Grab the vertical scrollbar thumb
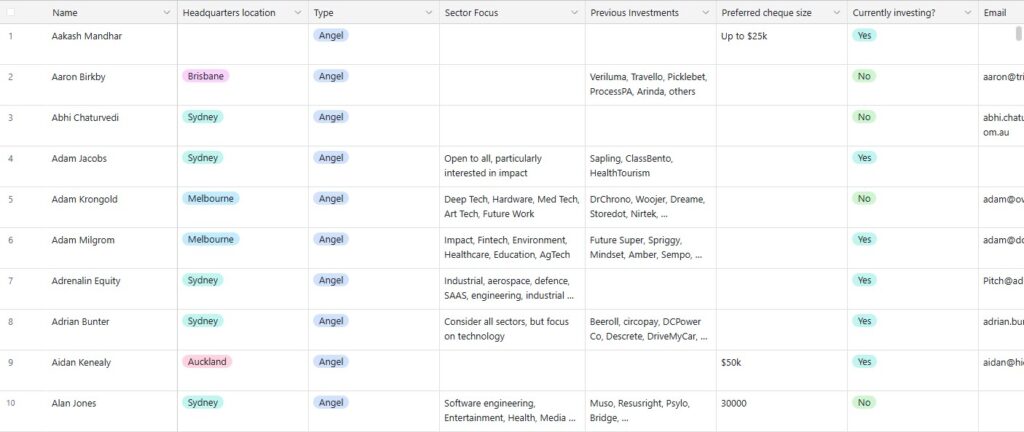Viewport: 1024px width, 432px height. 1018,34
